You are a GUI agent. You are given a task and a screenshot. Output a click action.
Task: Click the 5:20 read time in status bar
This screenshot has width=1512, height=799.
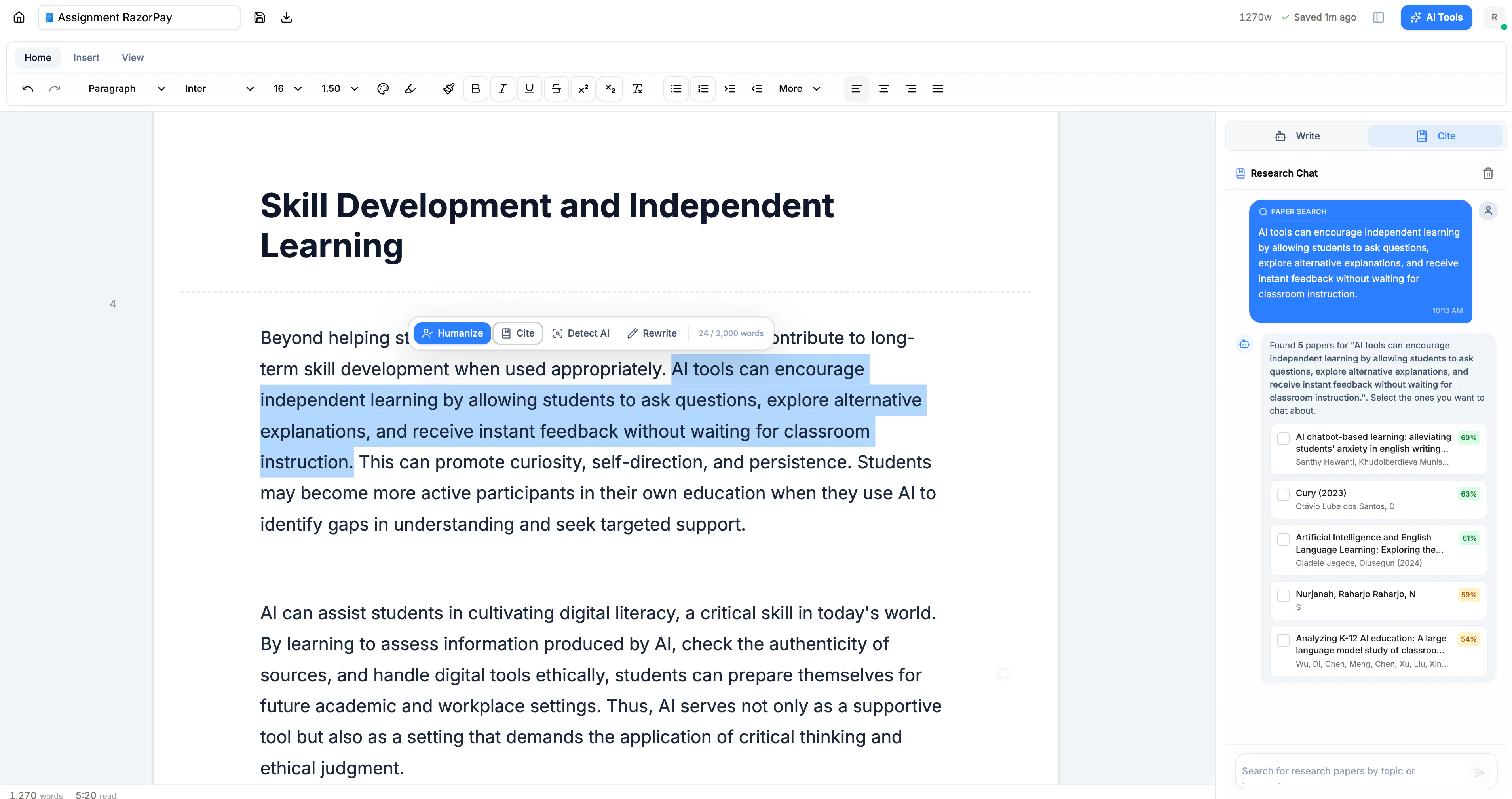coord(96,795)
